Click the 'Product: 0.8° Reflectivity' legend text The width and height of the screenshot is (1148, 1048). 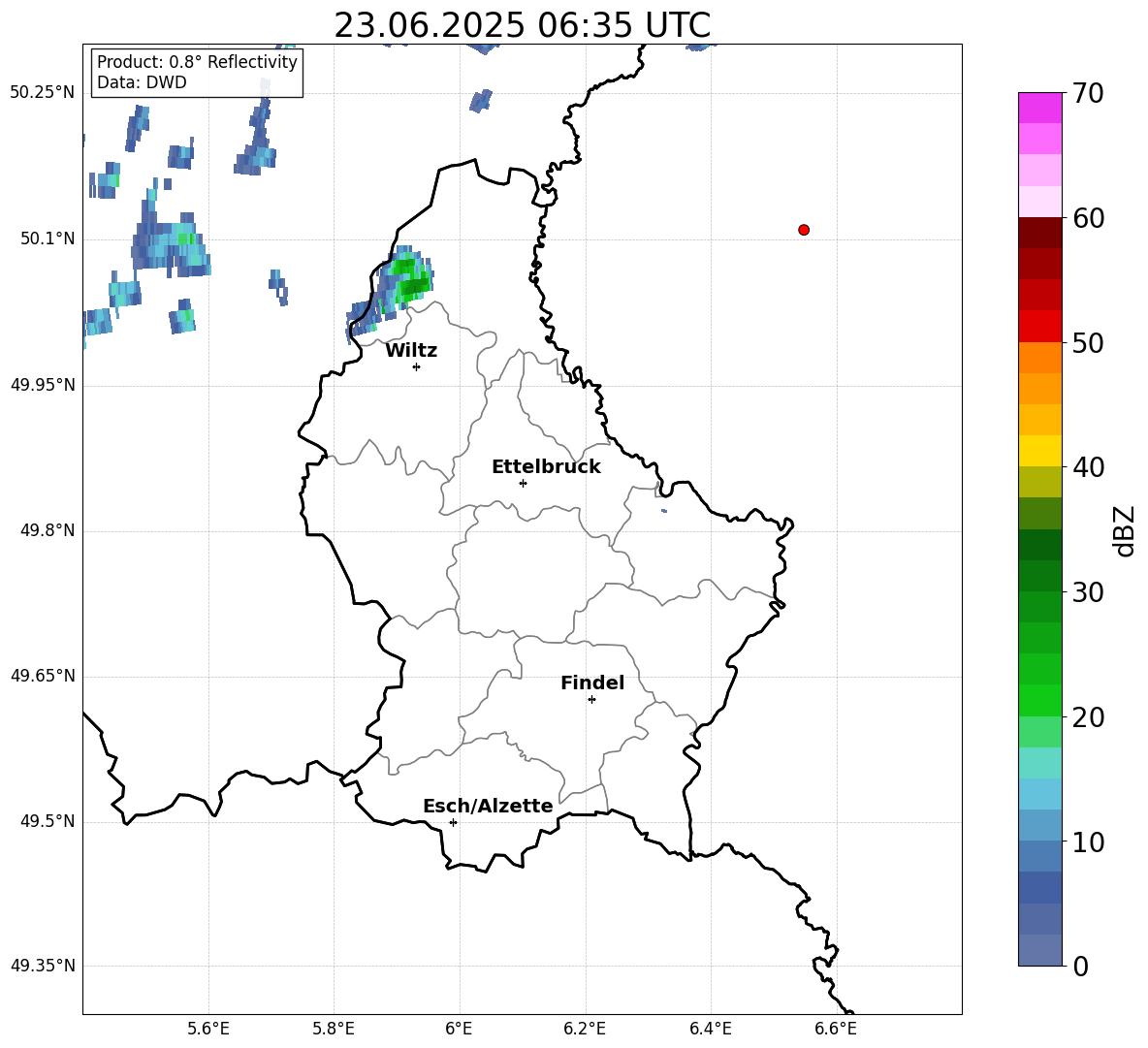[197, 62]
